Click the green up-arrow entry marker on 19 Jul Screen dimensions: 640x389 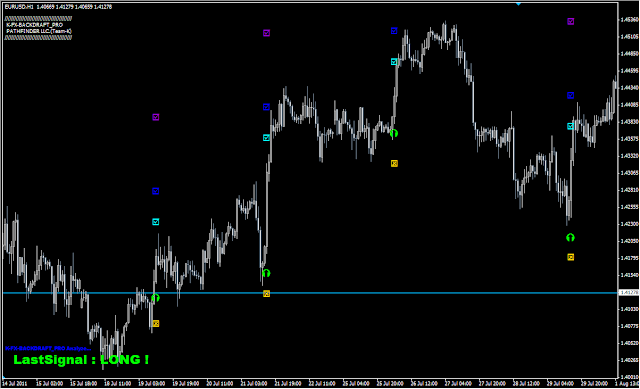155,298
